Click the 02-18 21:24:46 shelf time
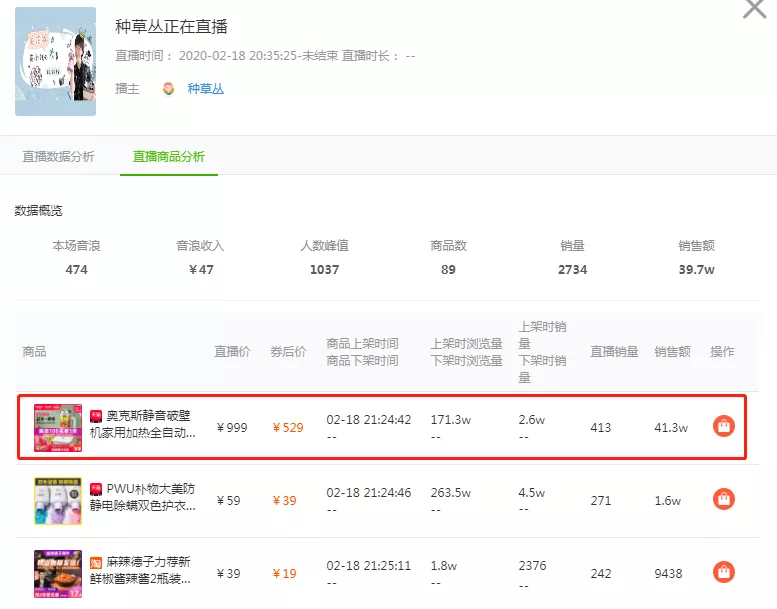The image size is (777, 609). (x=369, y=493)
